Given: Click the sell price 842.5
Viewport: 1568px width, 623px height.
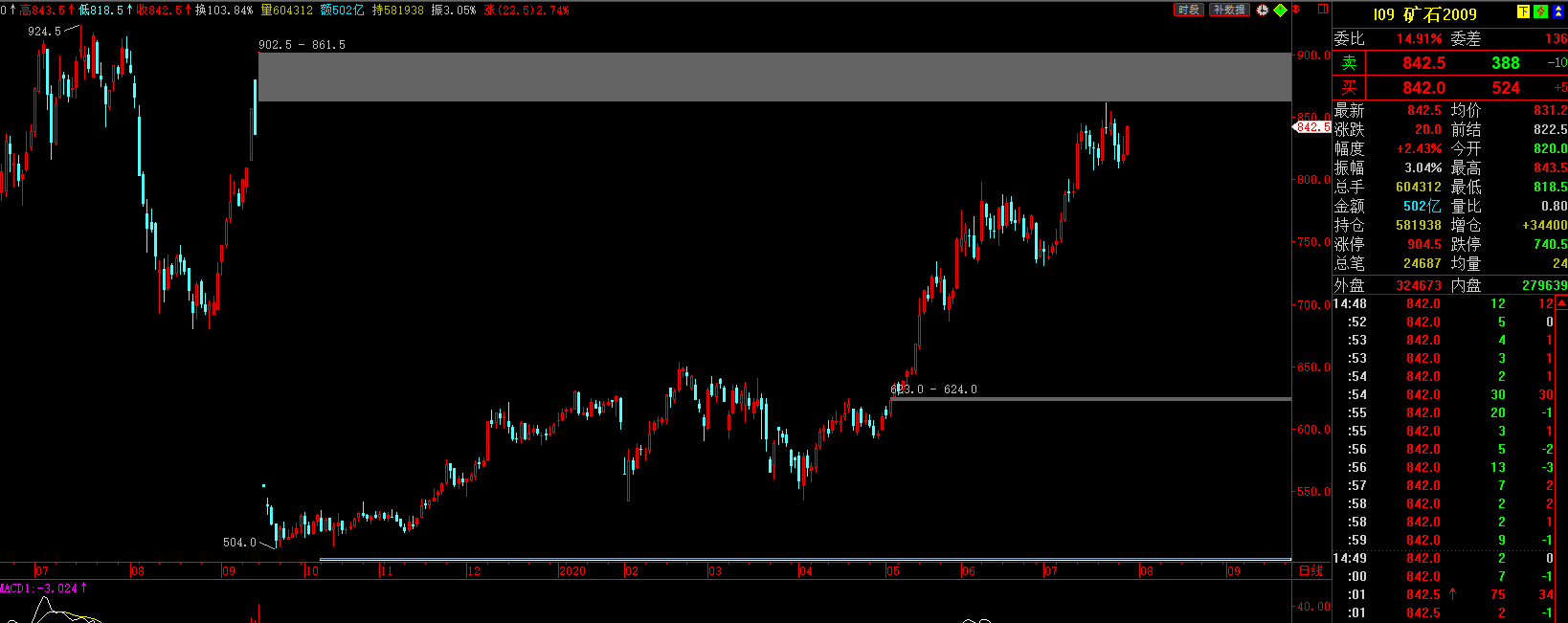Looking at the screenshot, I should coord(1424,63).
